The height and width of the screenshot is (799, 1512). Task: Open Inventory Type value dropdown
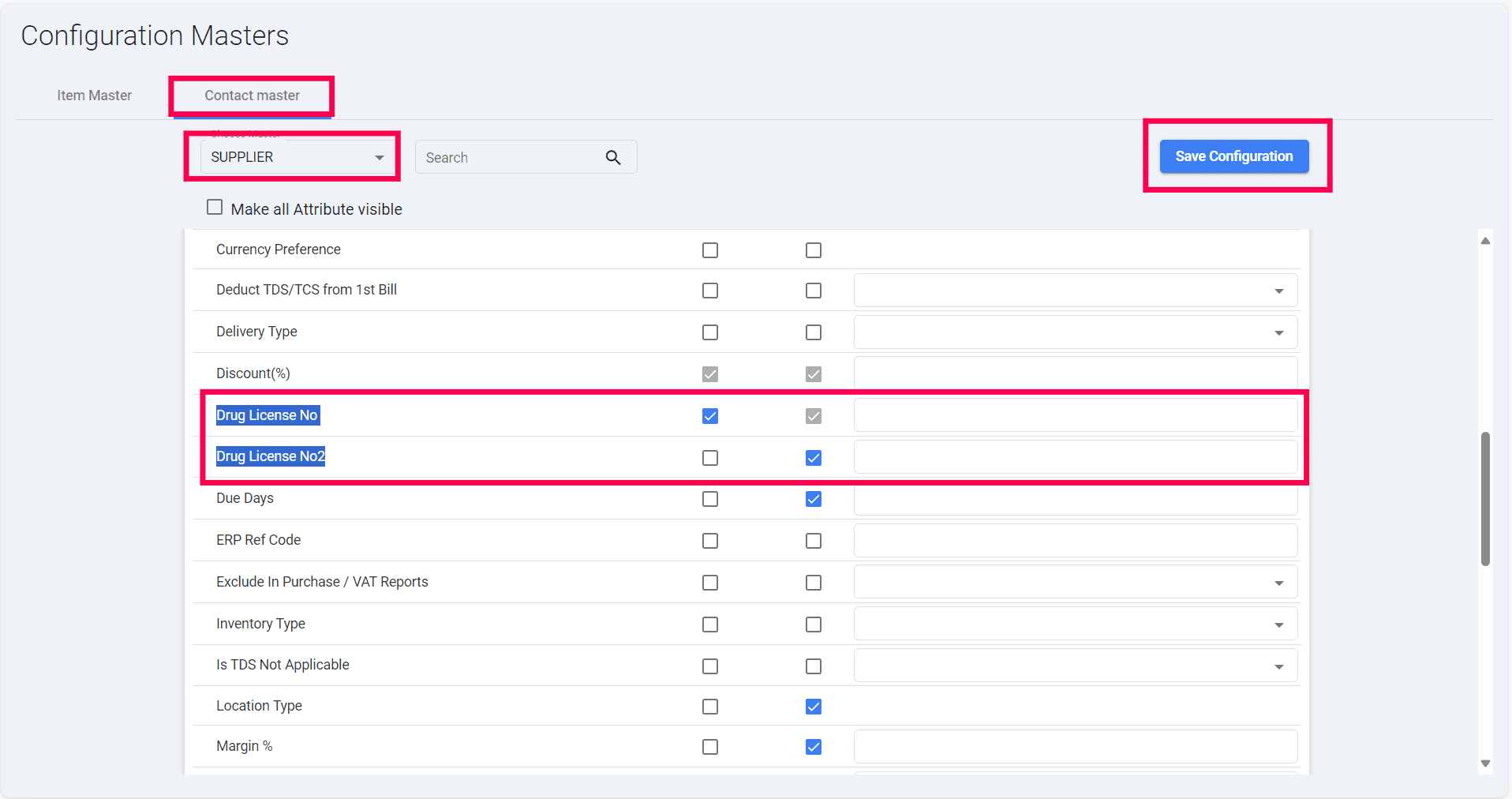point(1075,625)
